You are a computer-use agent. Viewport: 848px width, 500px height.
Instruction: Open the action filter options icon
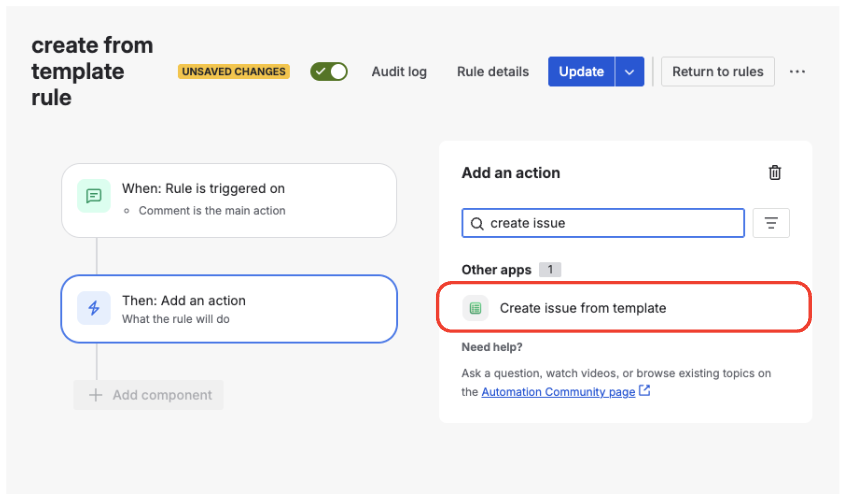coord(770,223)
